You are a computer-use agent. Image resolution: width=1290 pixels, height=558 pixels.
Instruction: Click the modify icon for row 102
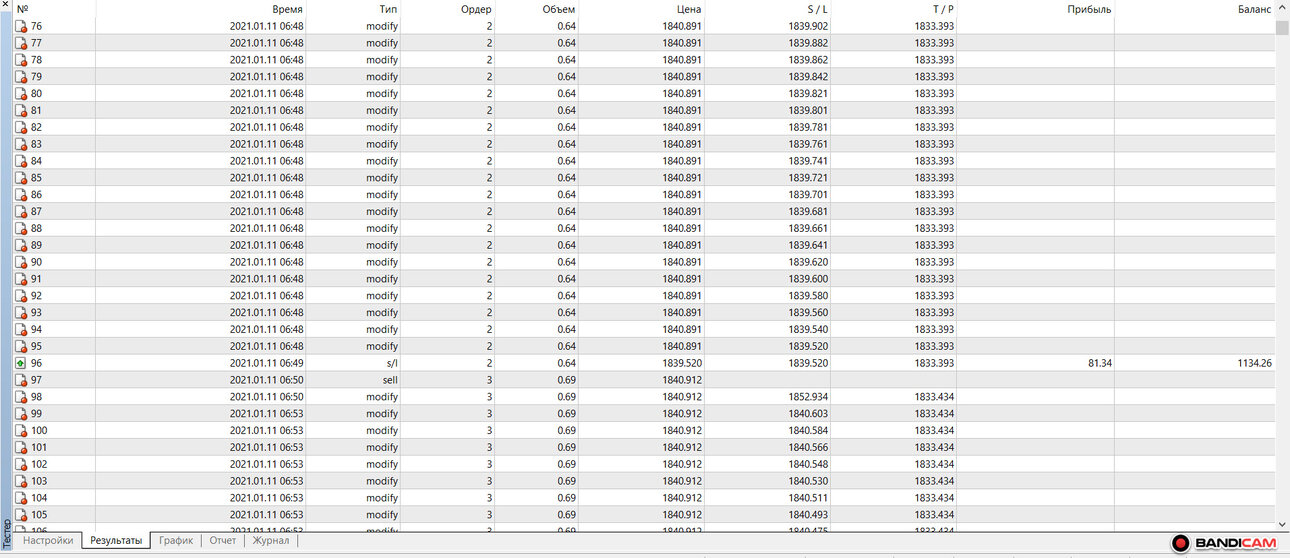coord(20,464)
